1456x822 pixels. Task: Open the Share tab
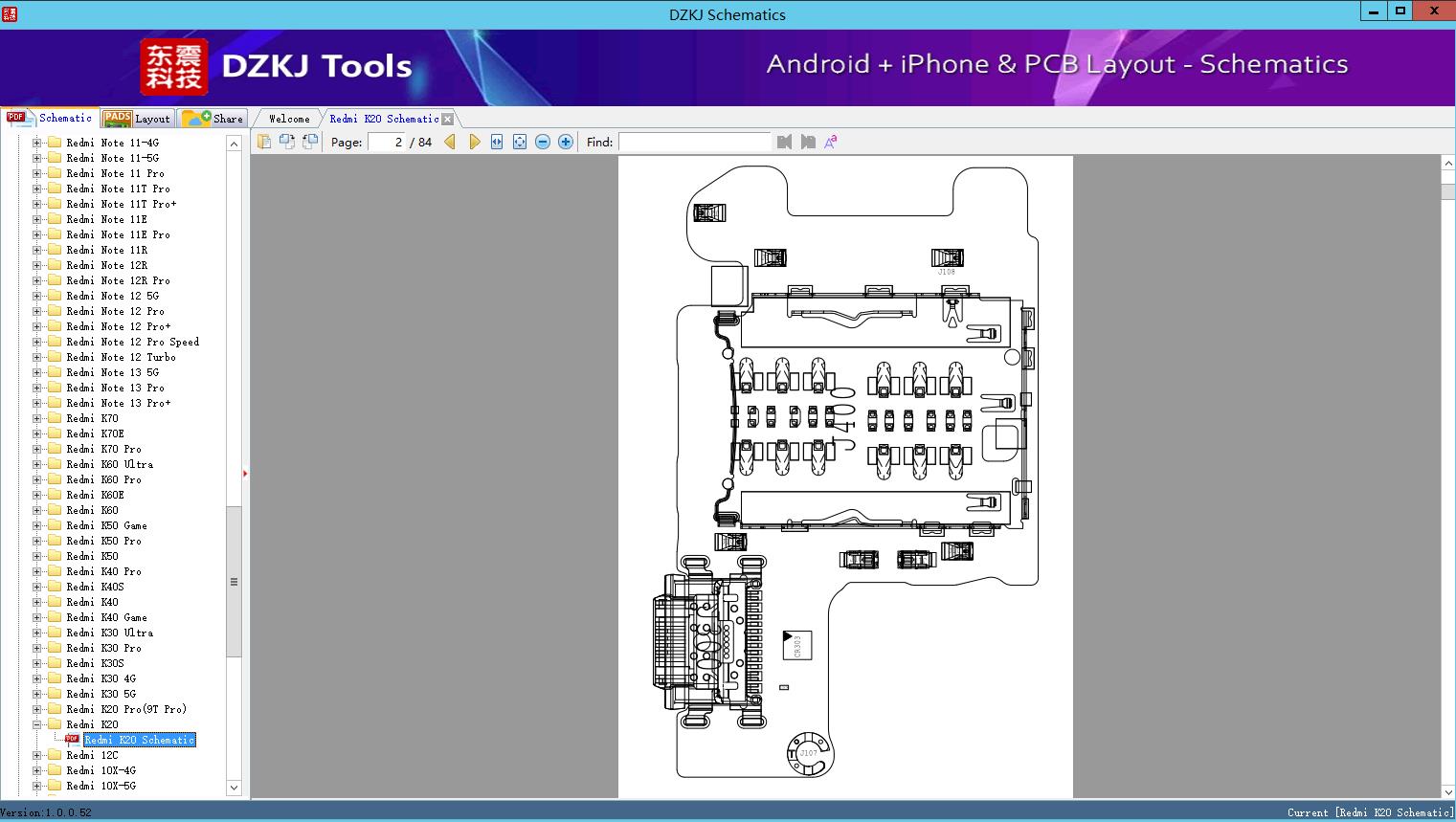[x=213, y=119]
